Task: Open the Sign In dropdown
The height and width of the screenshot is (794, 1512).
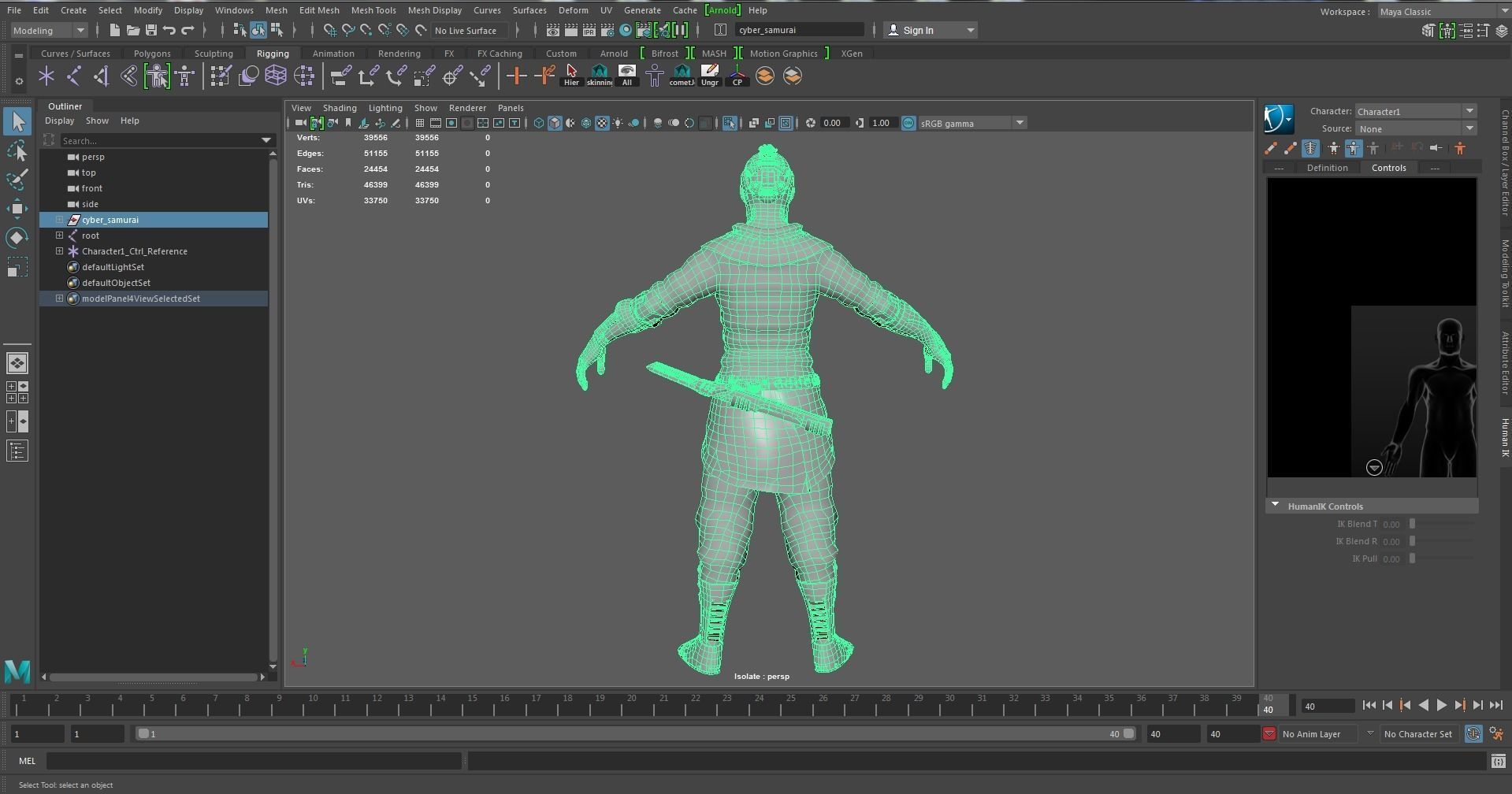Action: 930,30
